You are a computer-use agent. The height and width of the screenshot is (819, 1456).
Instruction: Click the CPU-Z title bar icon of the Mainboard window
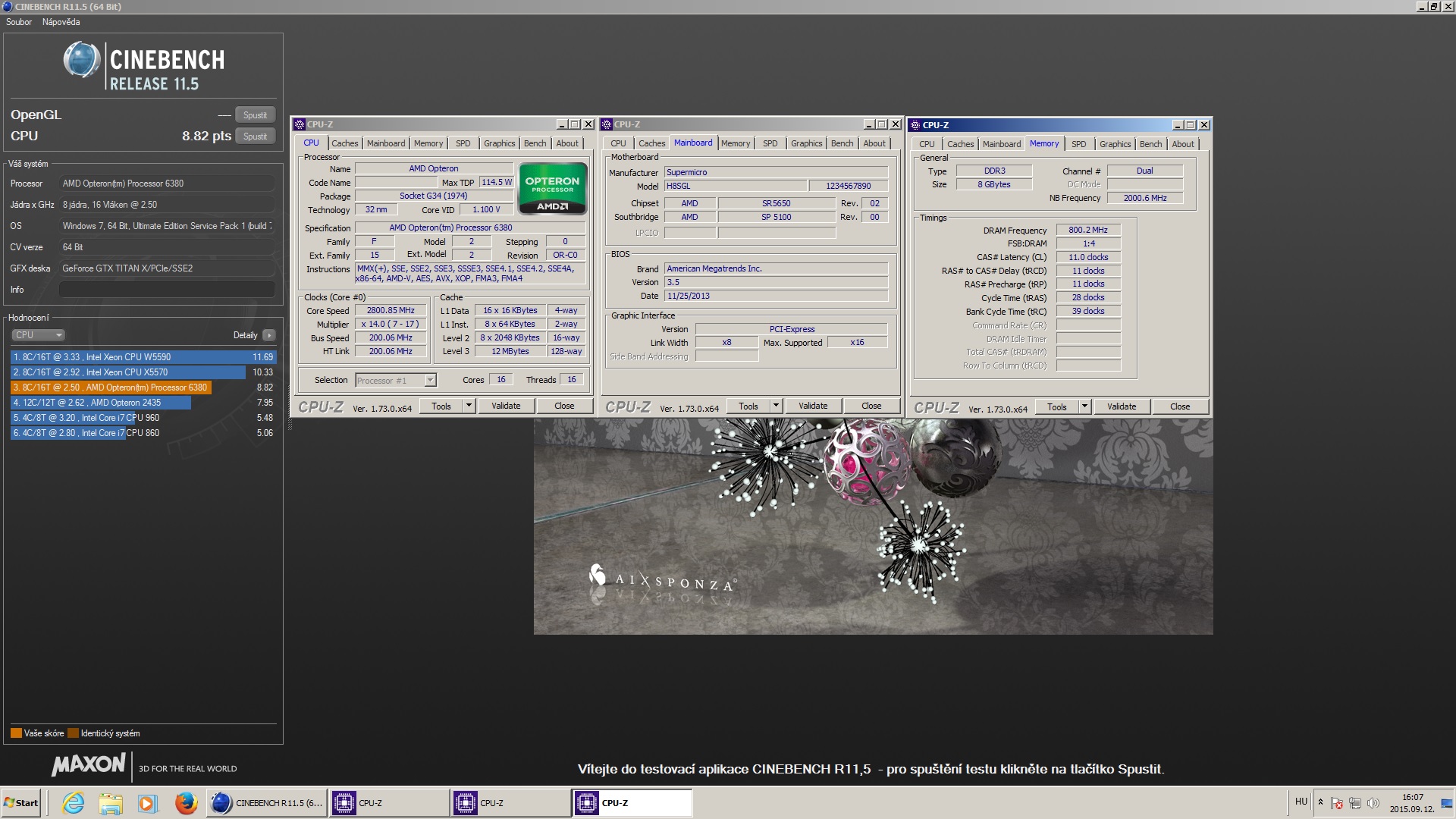tap(607, 124)
